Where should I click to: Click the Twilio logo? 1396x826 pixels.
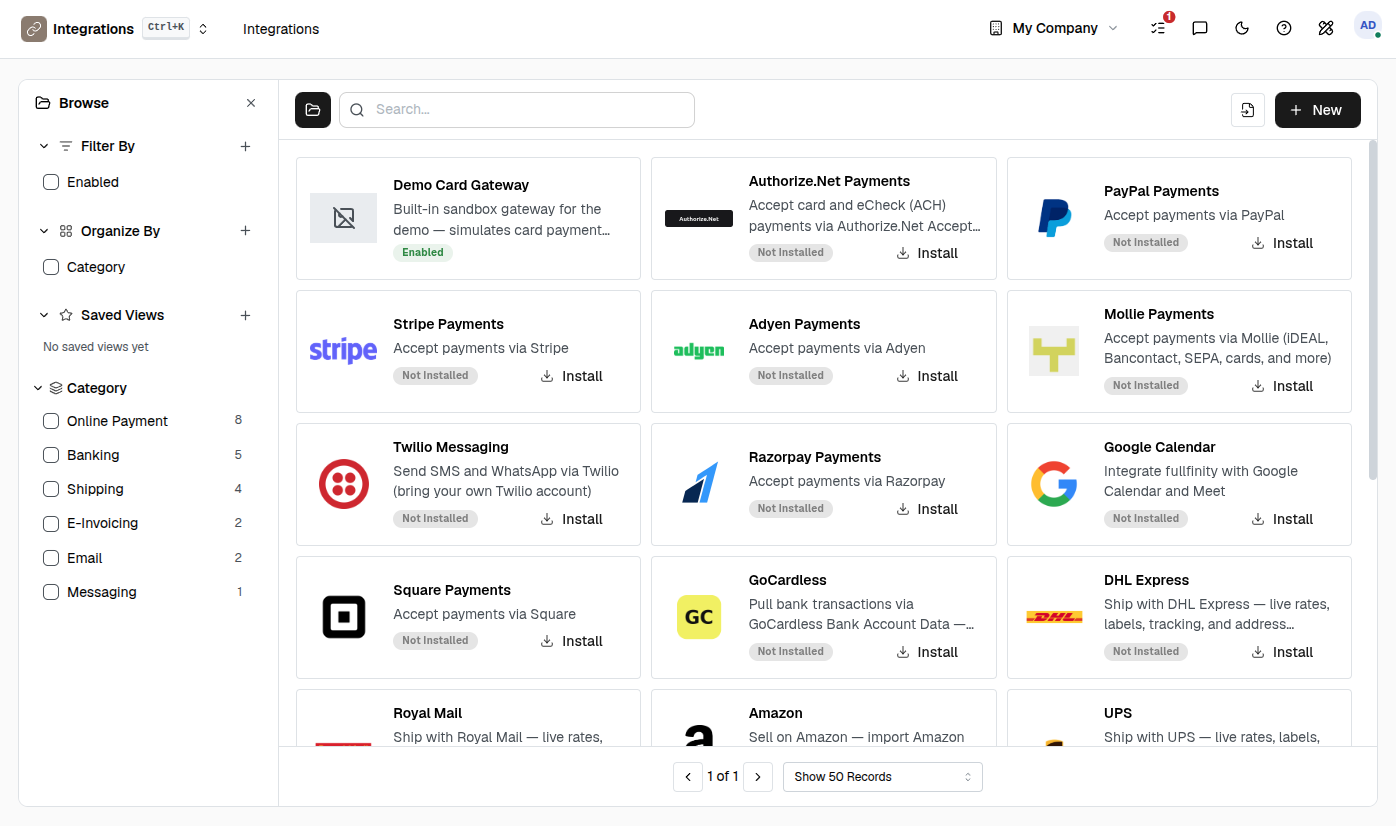[343, 484]
